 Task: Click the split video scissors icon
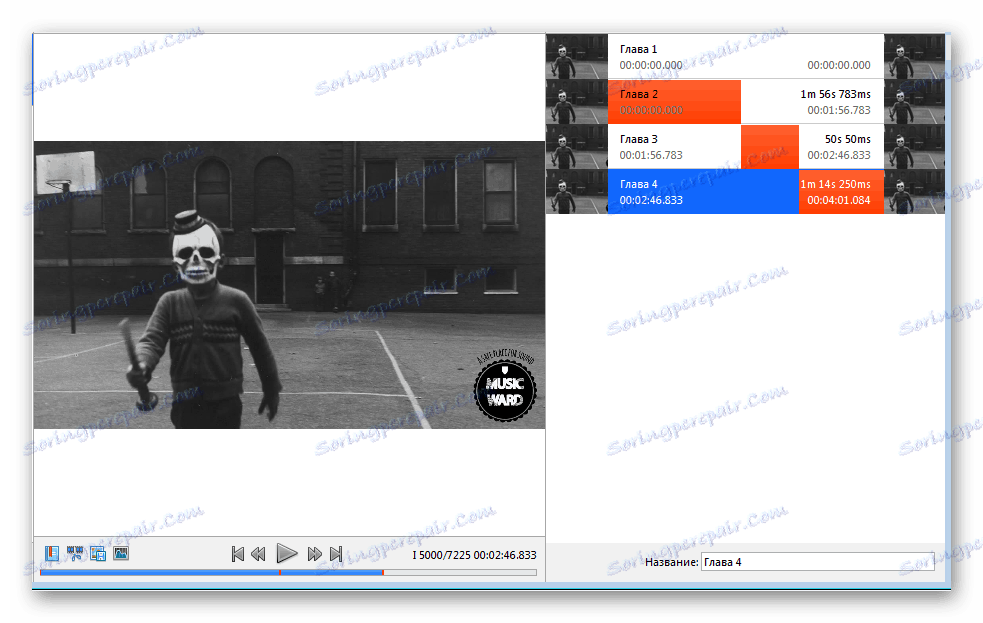(75, 553)
